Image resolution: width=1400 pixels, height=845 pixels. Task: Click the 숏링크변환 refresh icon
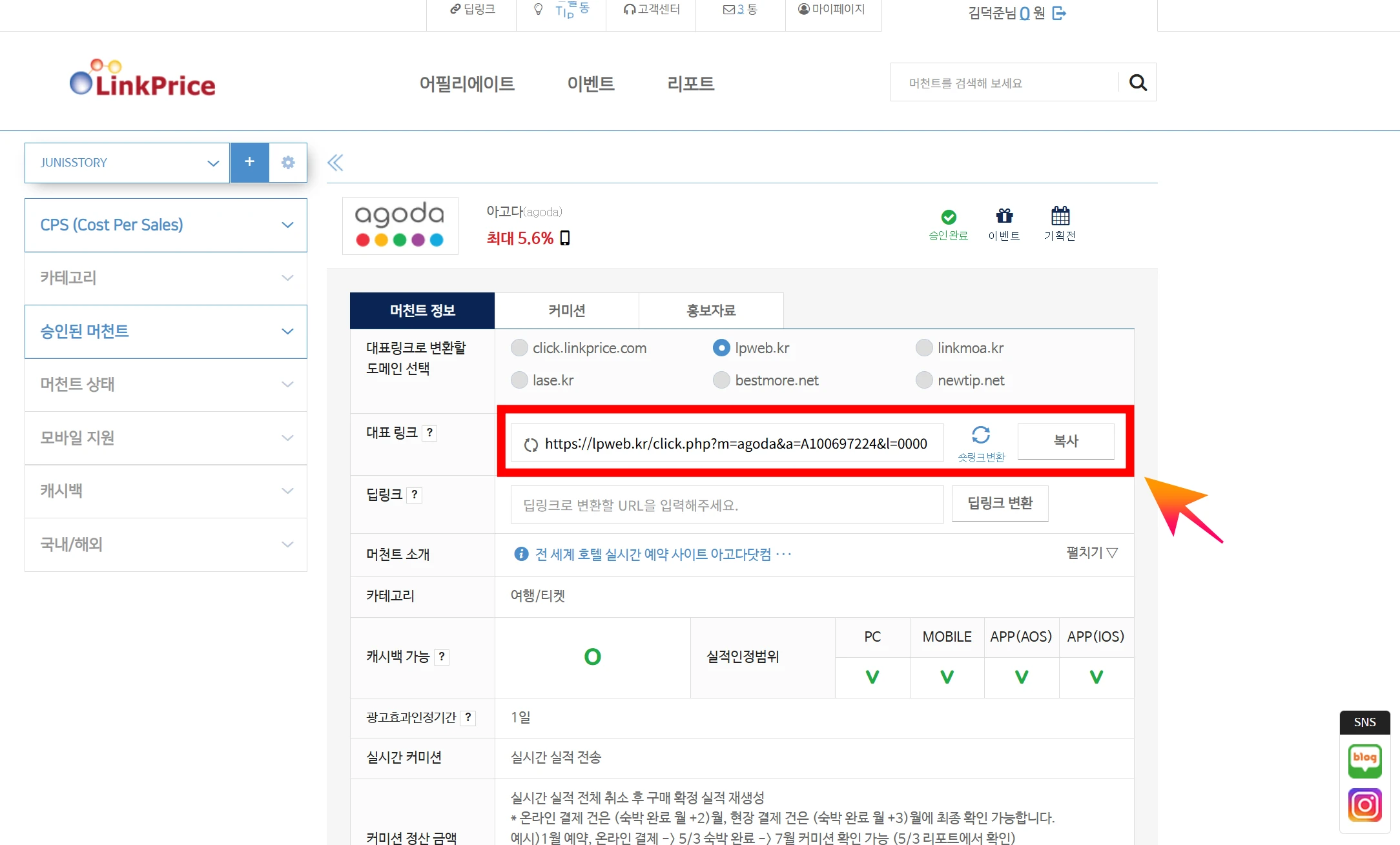click(x=981, y=435)
